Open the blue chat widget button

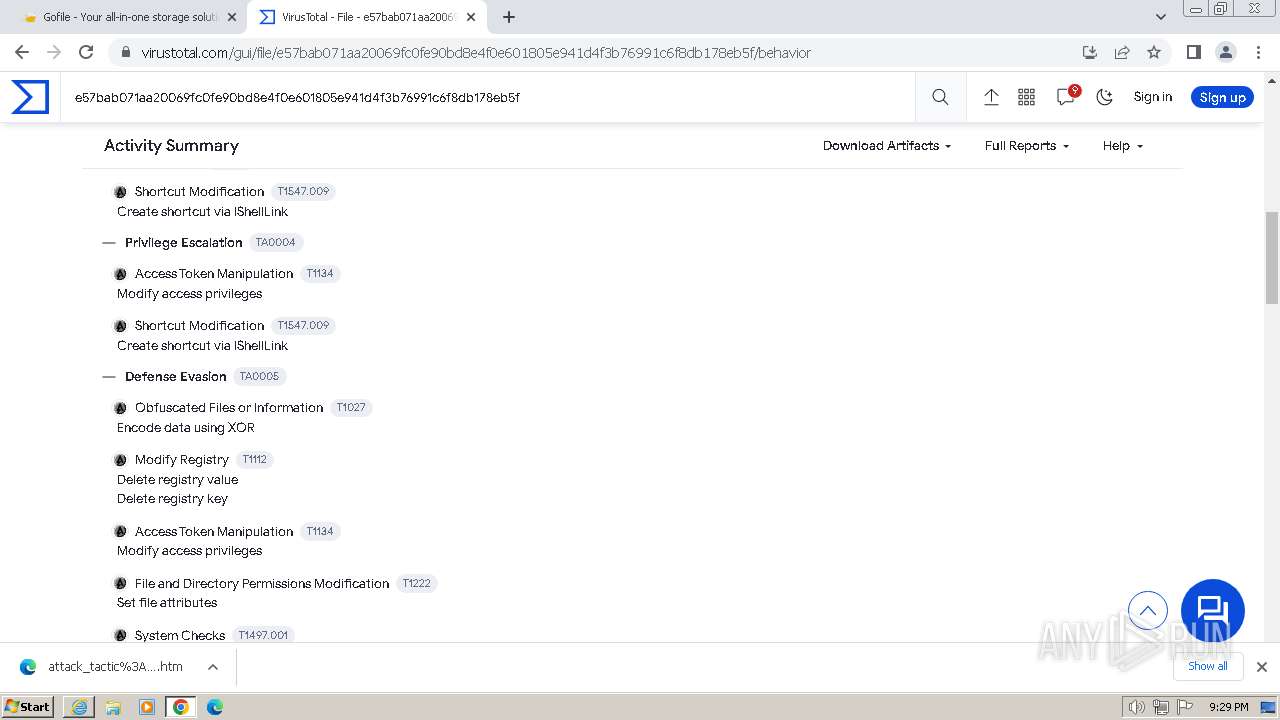(1213, 611)
